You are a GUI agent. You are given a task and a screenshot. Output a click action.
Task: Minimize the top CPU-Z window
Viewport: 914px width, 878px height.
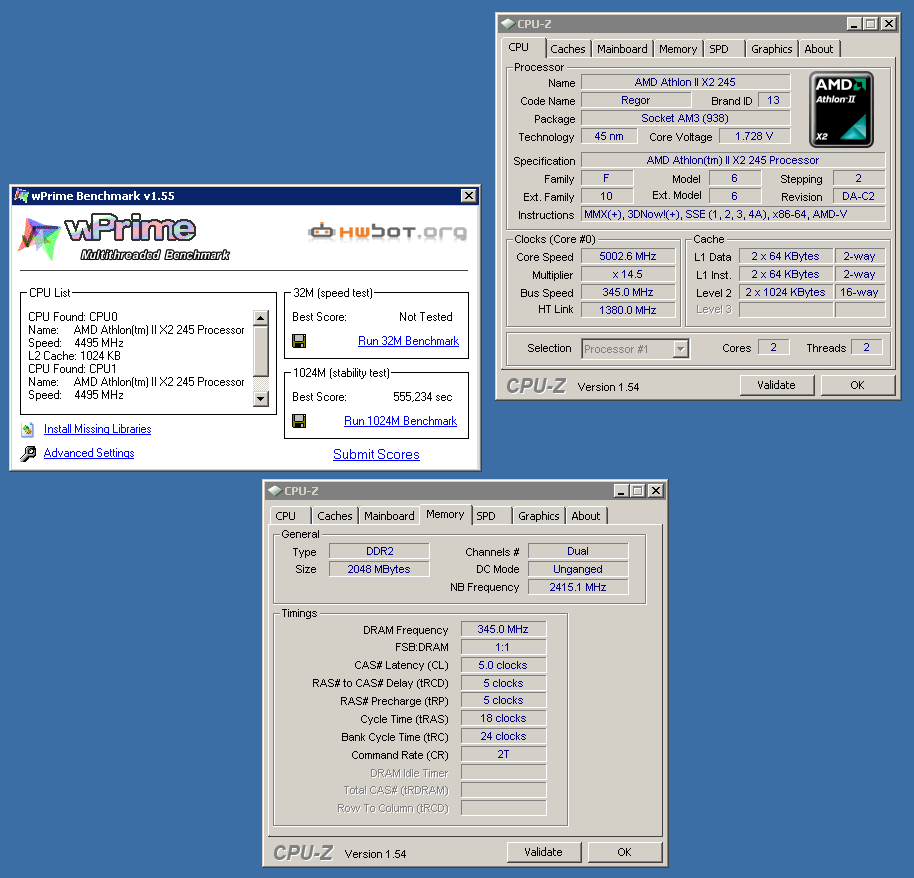click(854, 24)
